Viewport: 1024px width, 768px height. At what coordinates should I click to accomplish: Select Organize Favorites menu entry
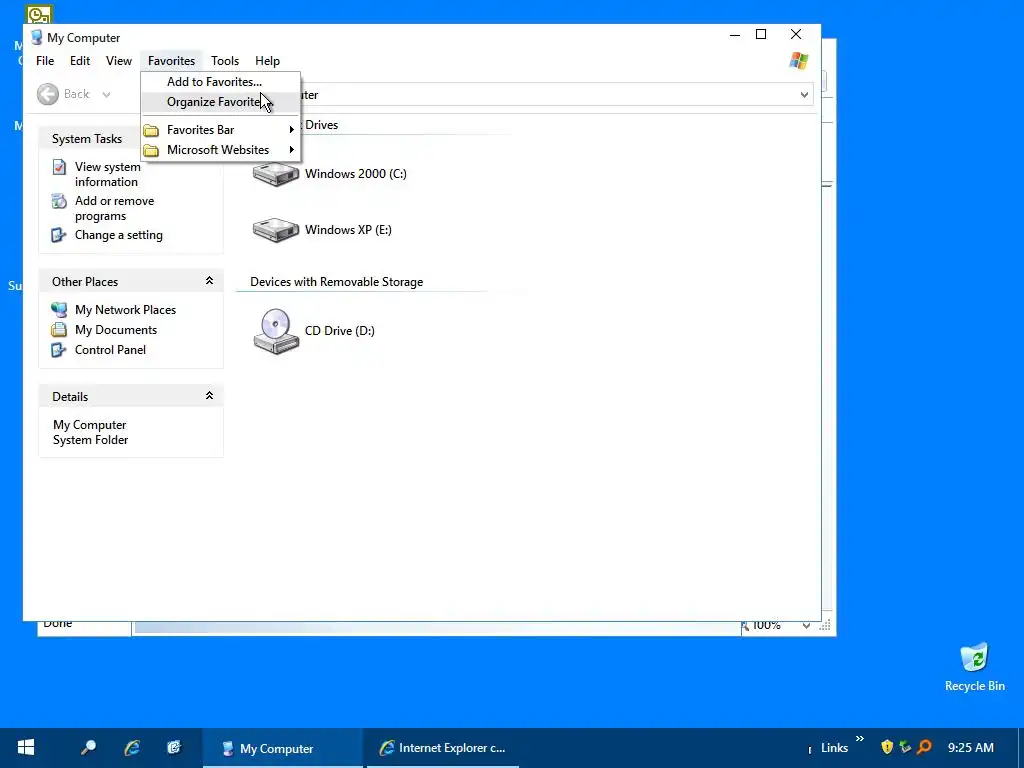(x=220, y=102)
